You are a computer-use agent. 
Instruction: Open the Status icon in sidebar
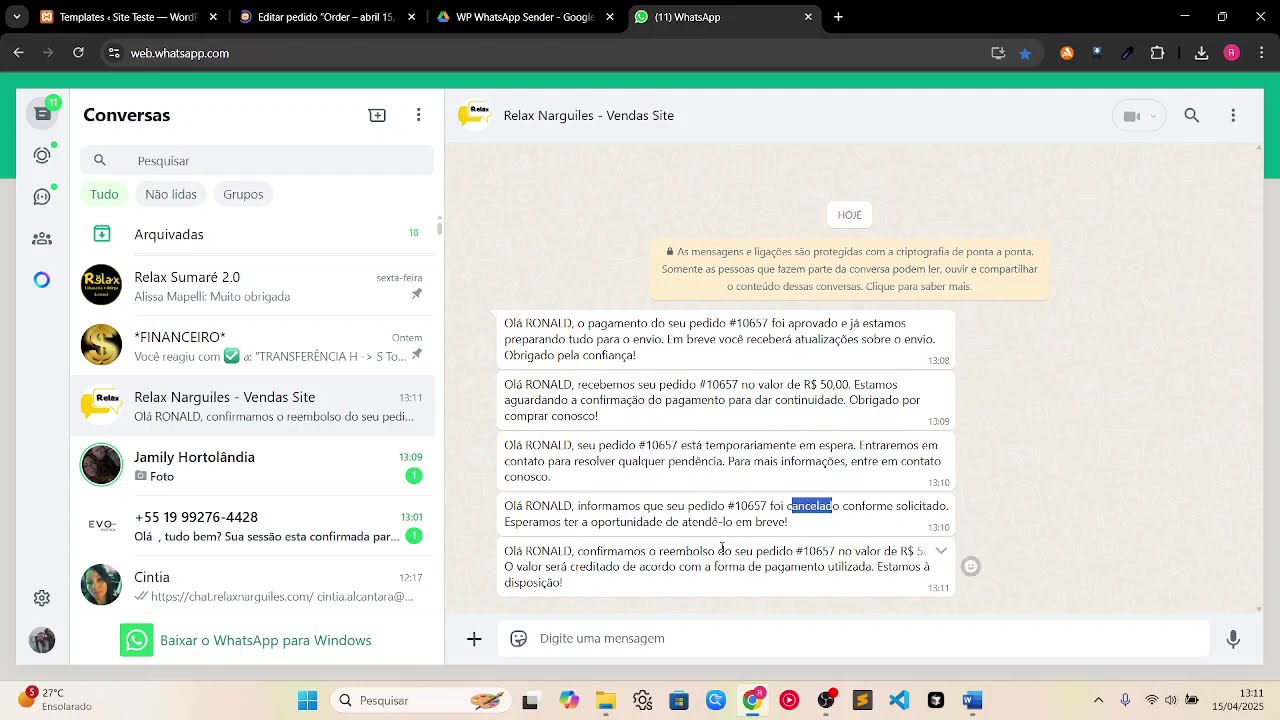pyautogui.click(x=42, y=155)
